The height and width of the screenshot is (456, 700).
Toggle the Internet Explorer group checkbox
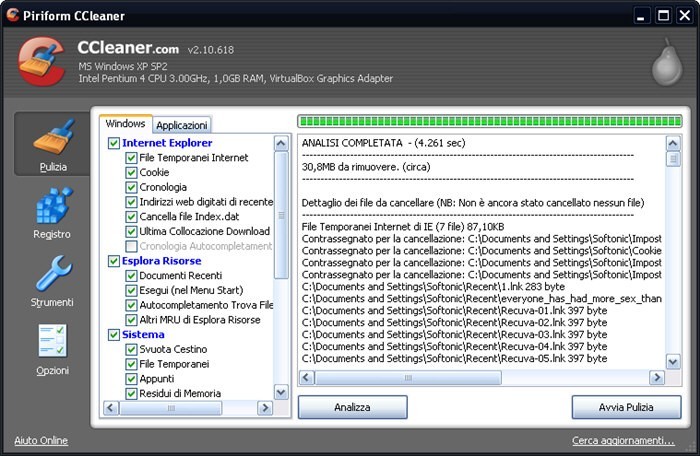click(x=114, y=143)
